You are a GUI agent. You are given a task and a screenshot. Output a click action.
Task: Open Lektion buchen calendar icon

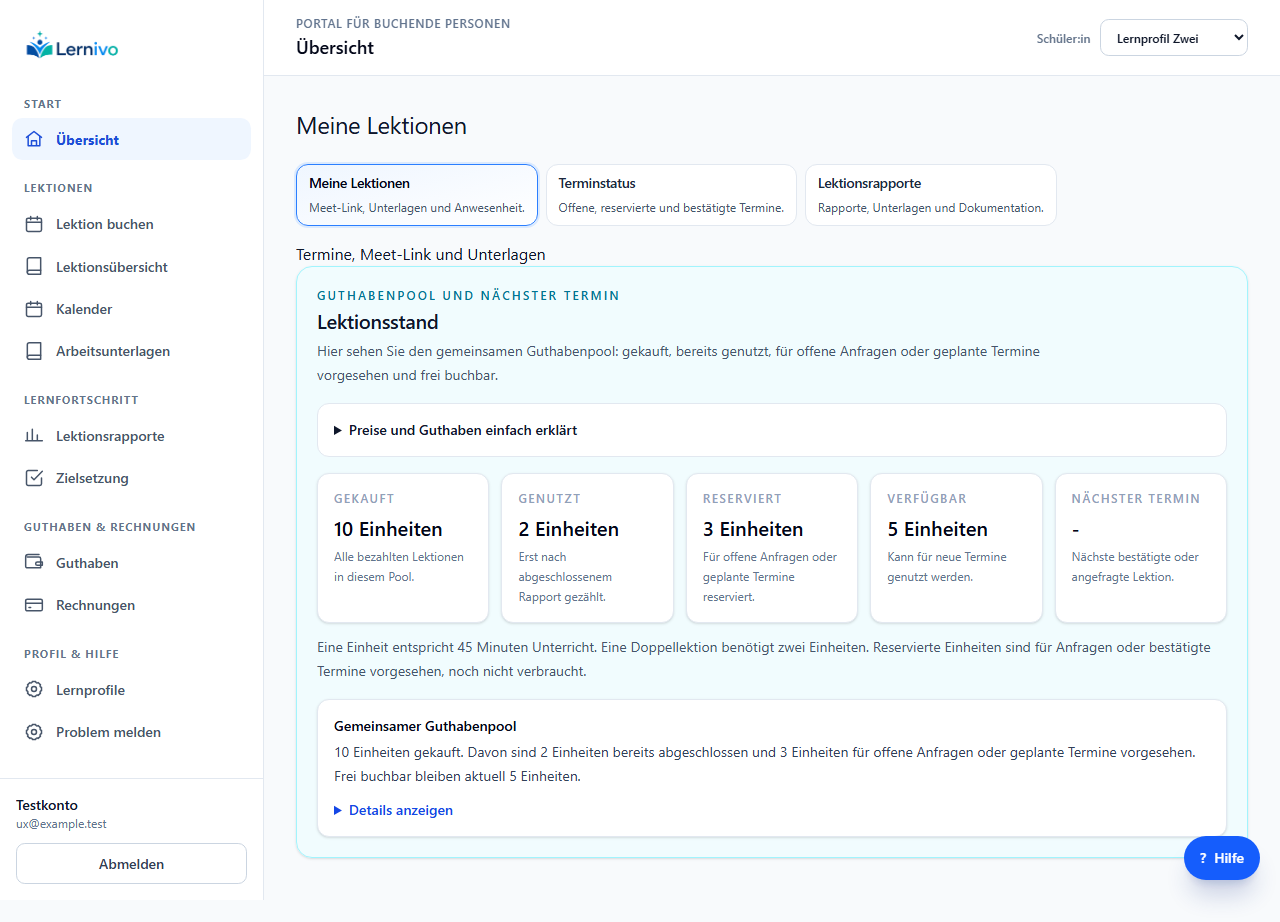[34, 224]
